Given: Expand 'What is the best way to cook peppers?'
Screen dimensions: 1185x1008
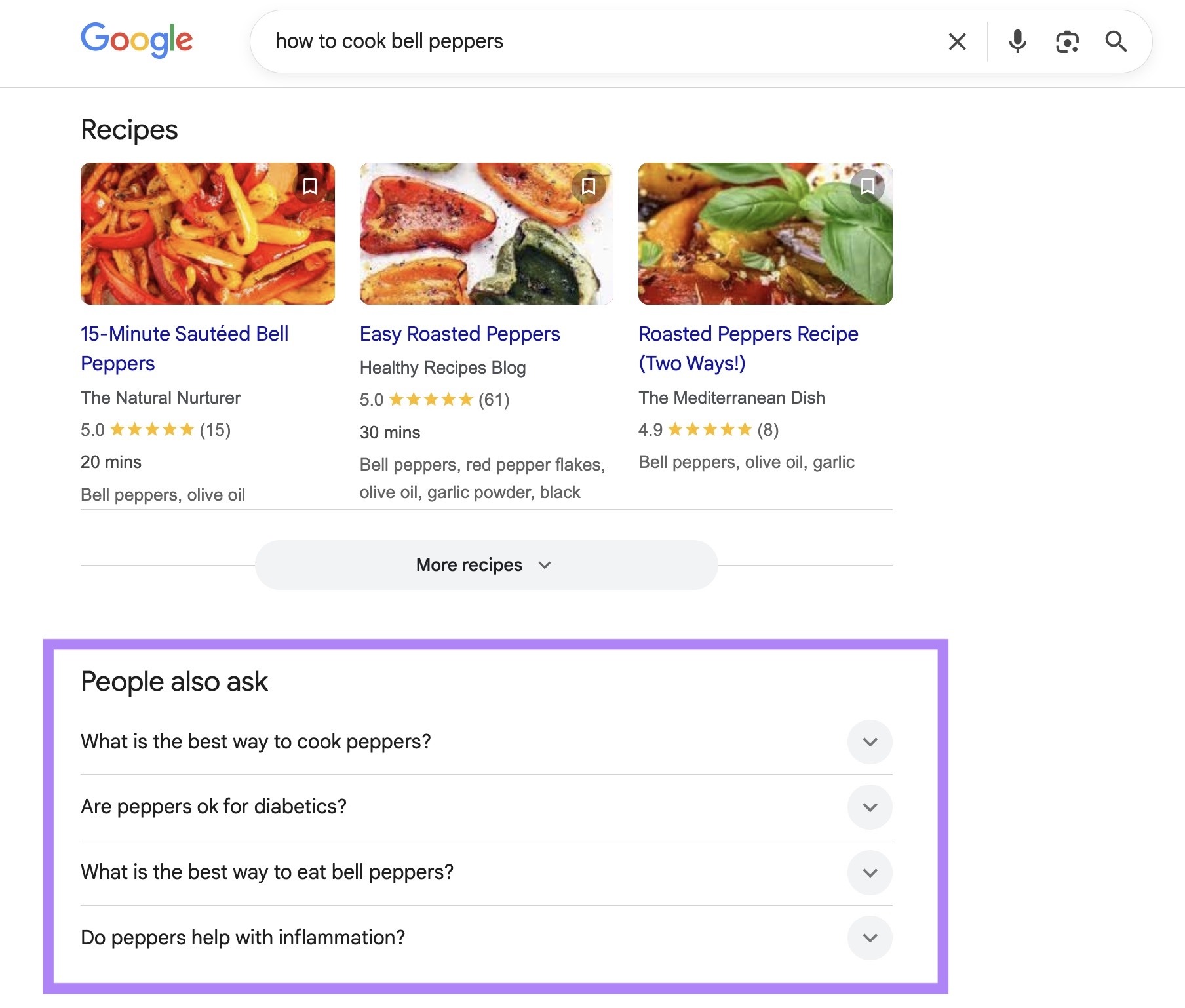Looking at the screenshot, I should point(870,741).
